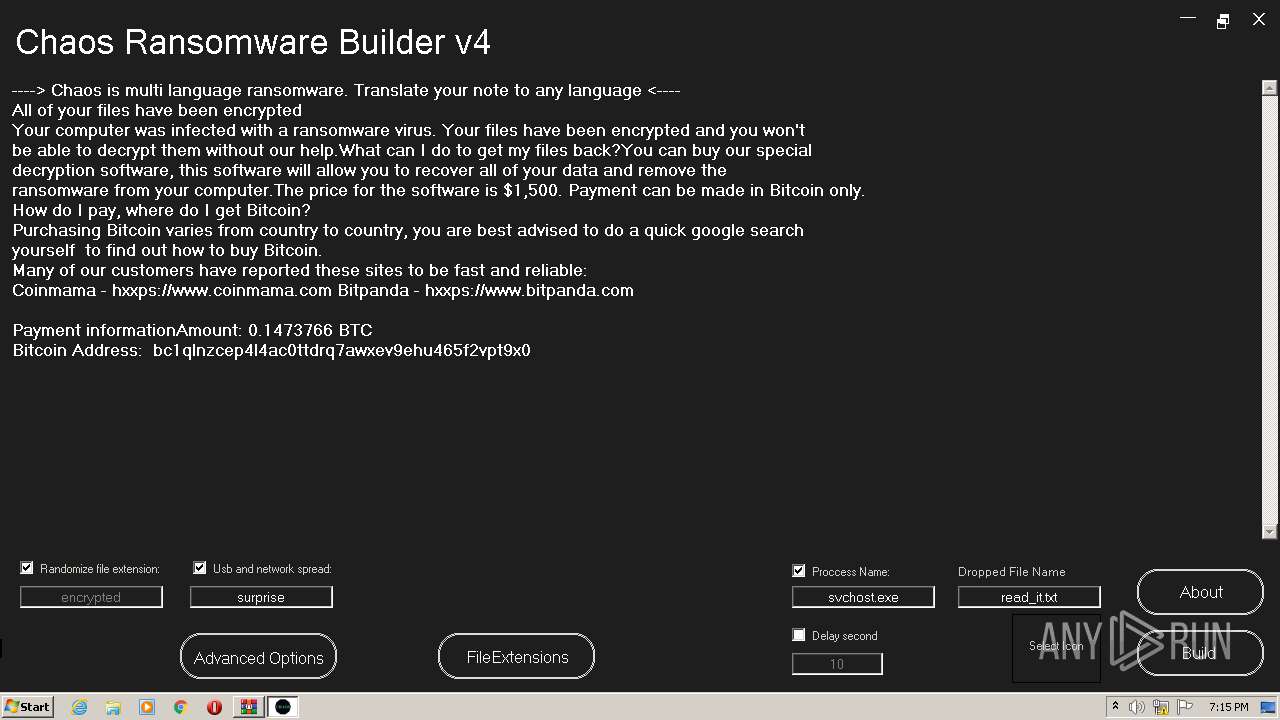1280x720 pixels.
Task: Click the svchost.exe process name field
Action: click(863, 597)
